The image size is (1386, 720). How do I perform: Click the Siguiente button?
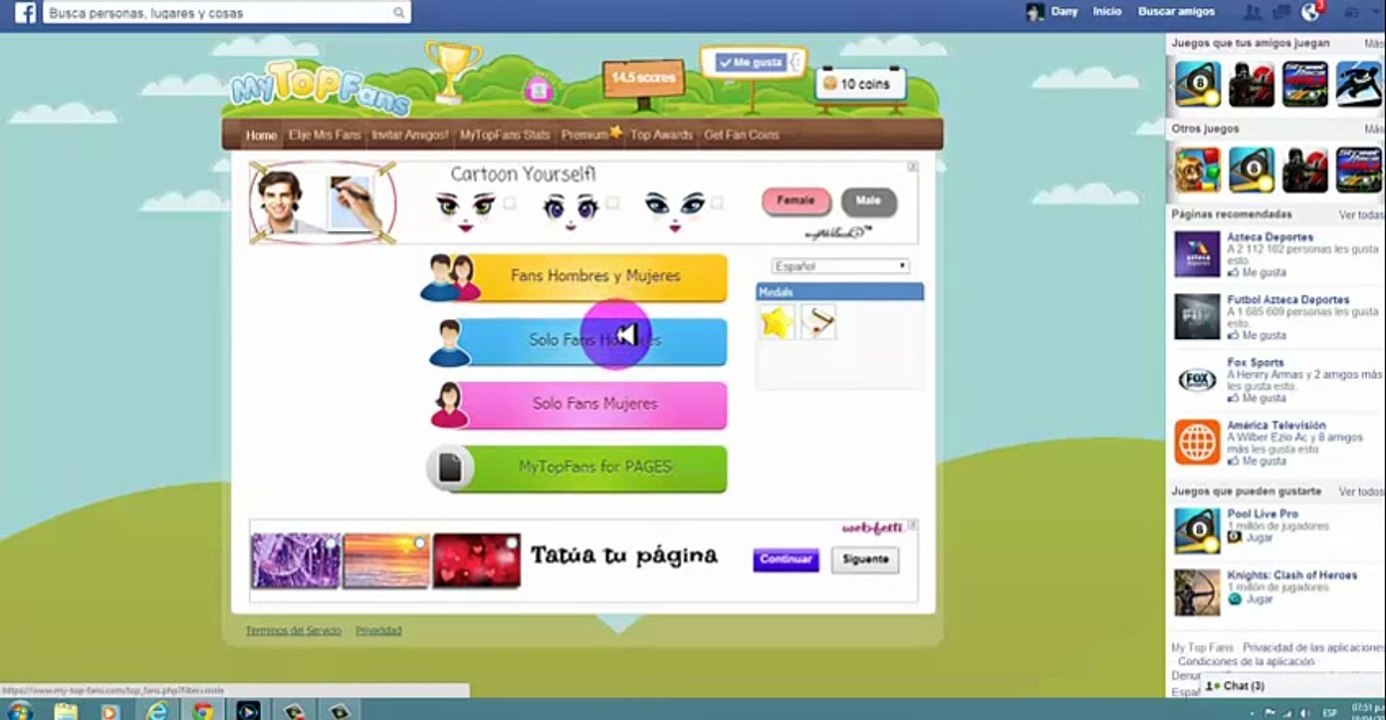tap(865, 560)
